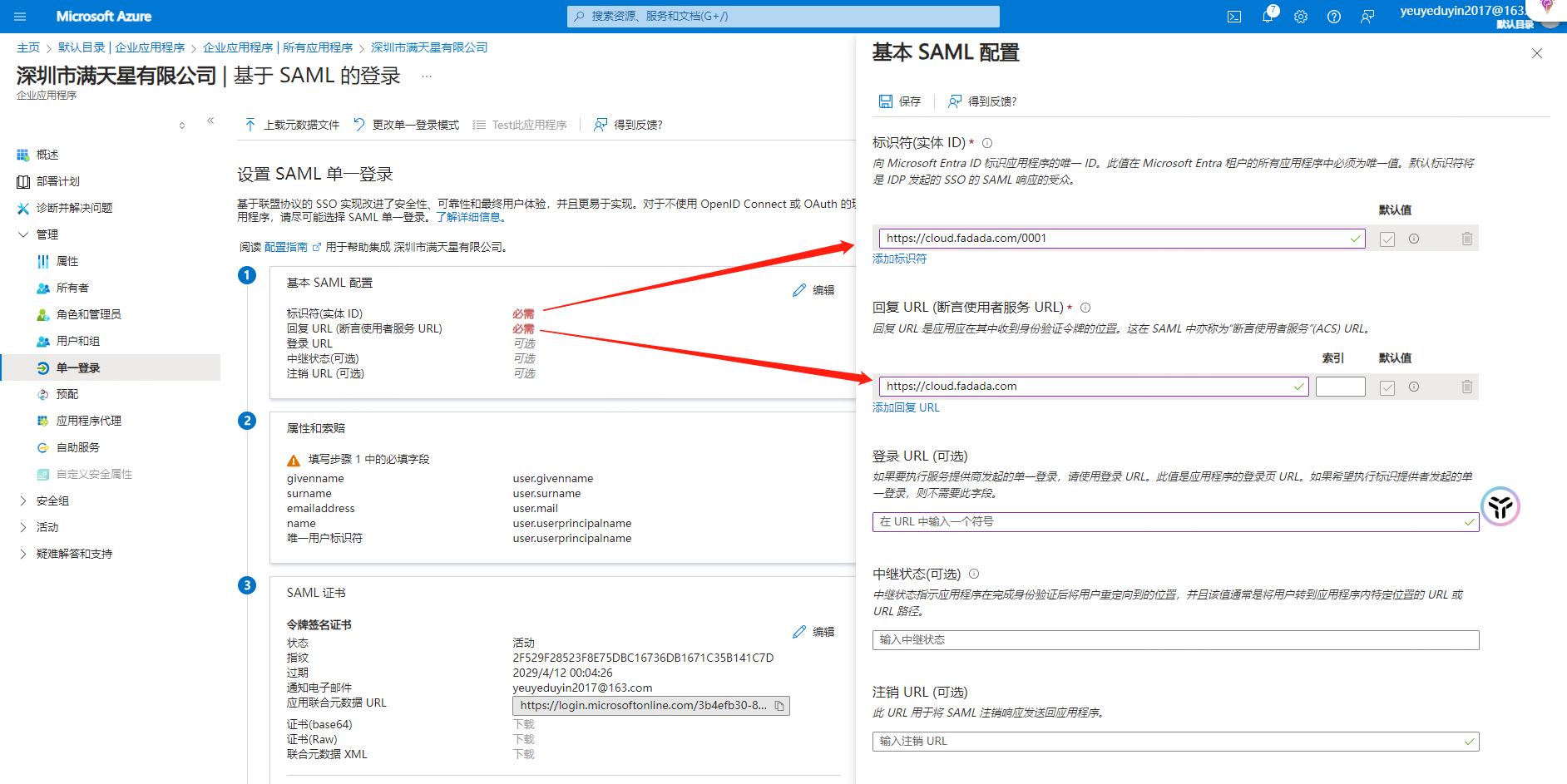Open the 了解详细信息 link
The image size is (1567, 784).
tap(471, 217)
